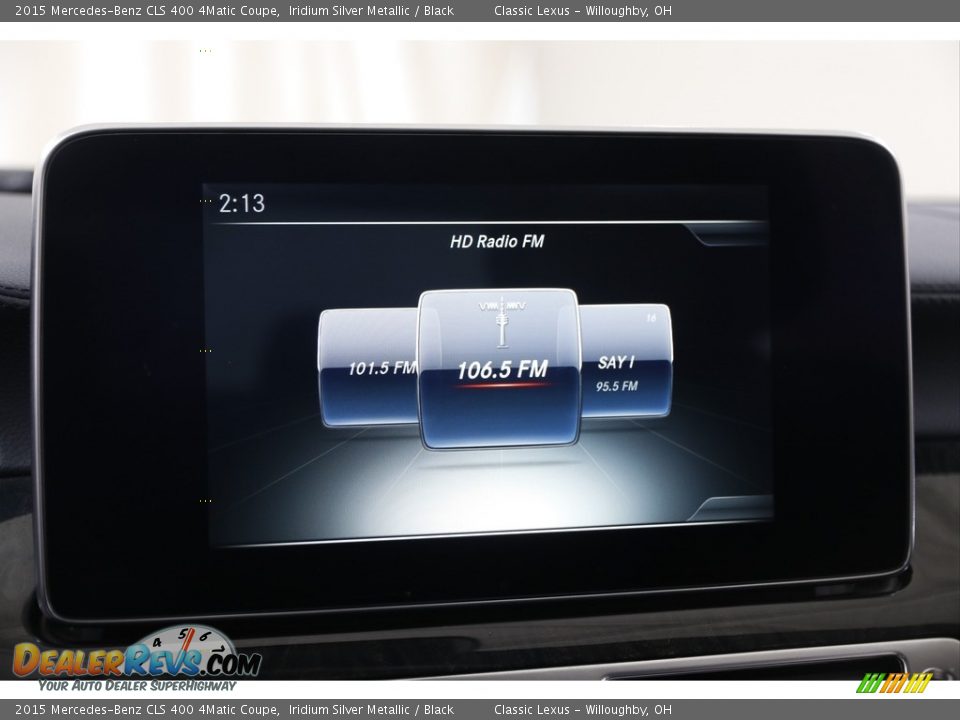Image resolution: width=960 pixels, height=720 pixels.
Task: Open Classic Lexus – Willoughby, OH in footer
Action: click(582, 710)
